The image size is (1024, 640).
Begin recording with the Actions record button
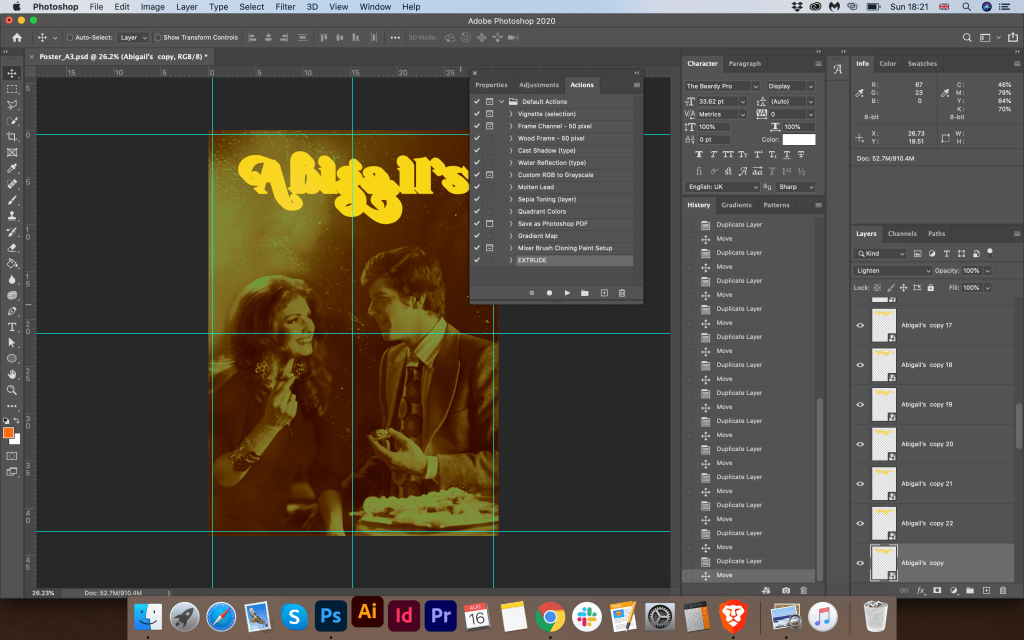[549, 293]
